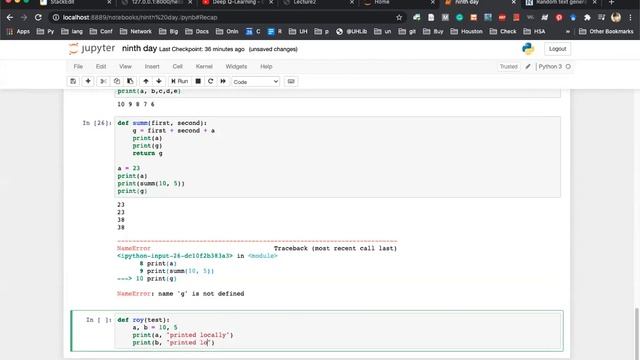
Task: Paste cells below with the clipboard icon
Action: click(x=130, y=81)
